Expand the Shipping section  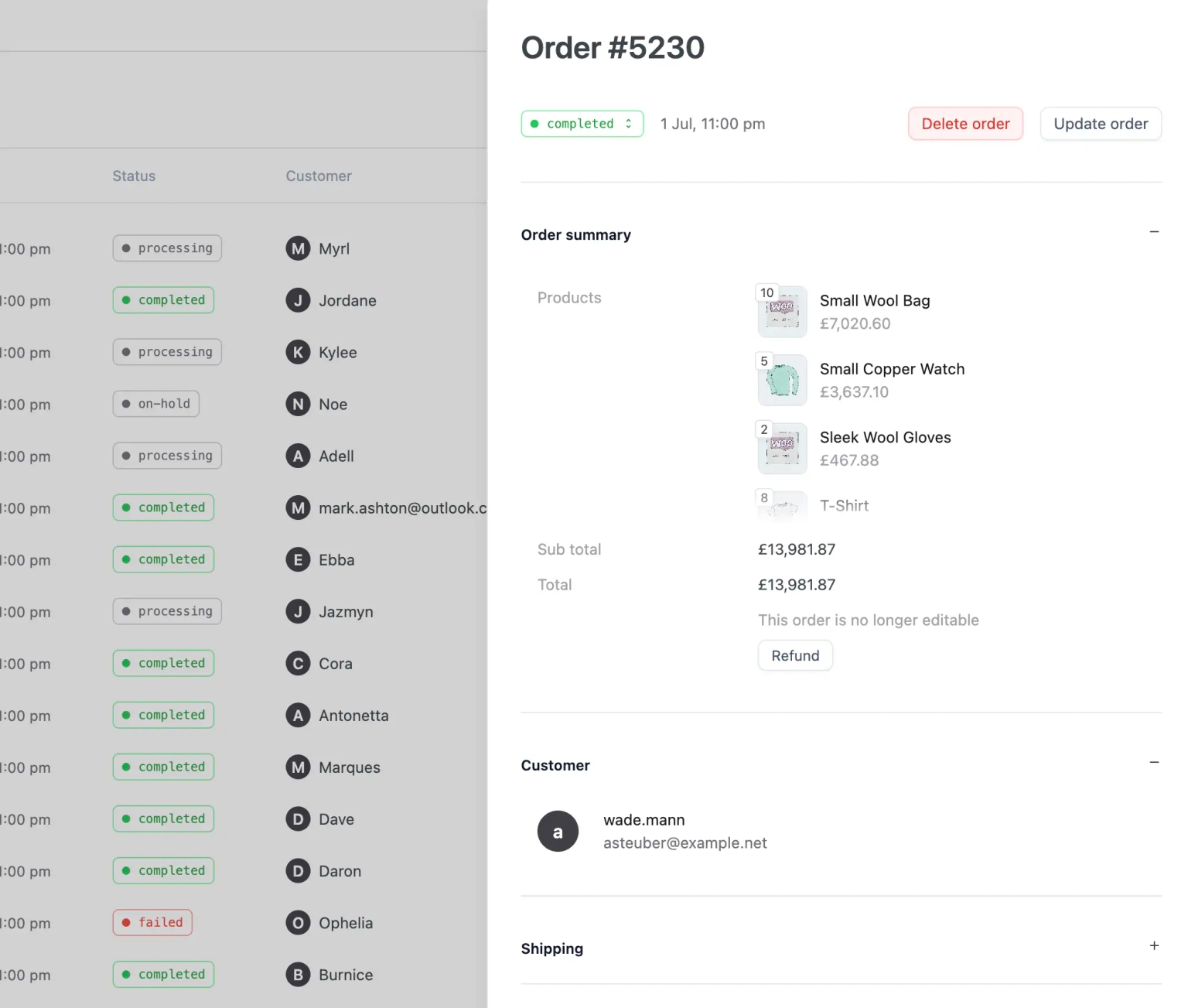pos(1154,946)
